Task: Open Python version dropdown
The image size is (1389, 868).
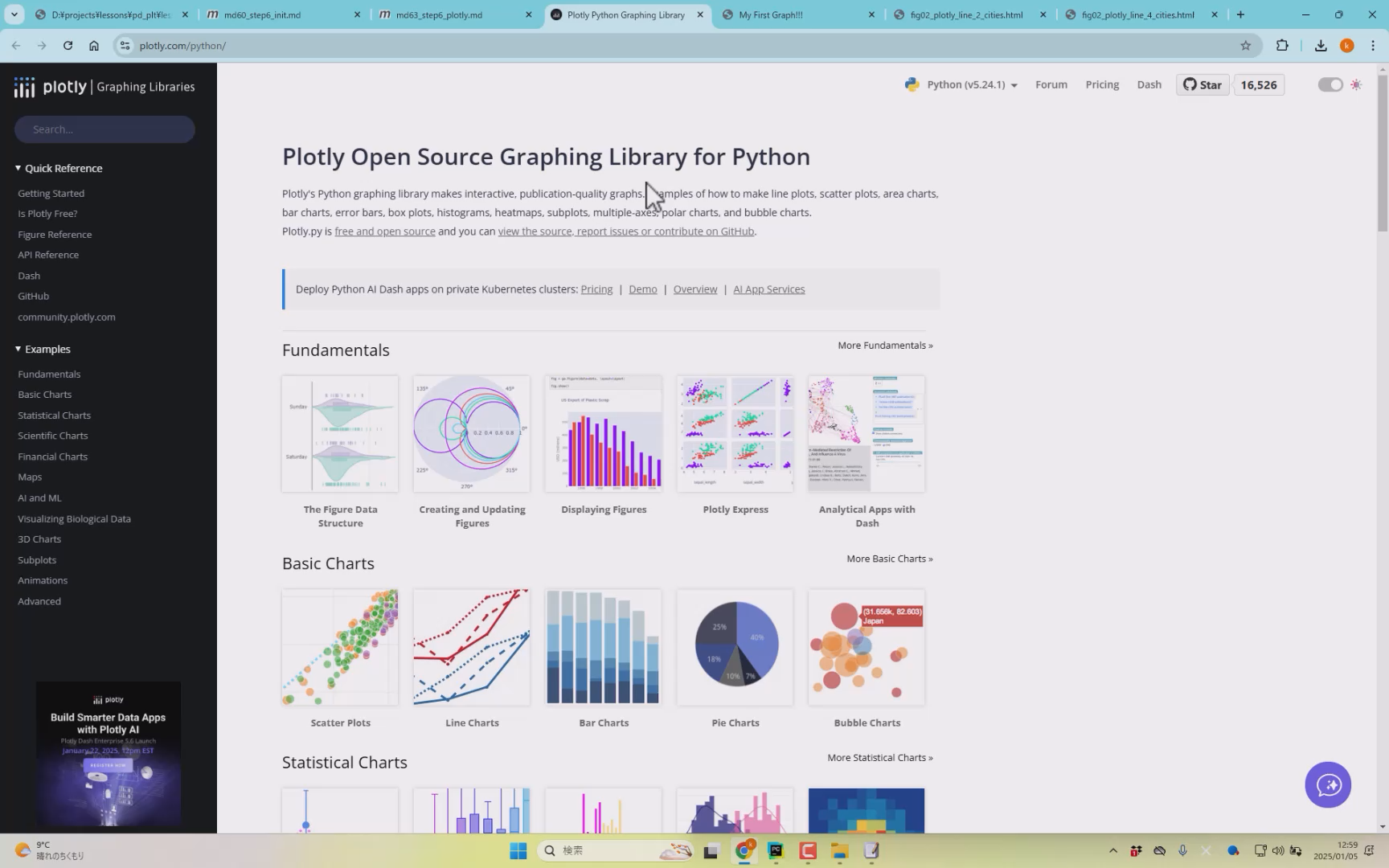Action: (963, 85)
